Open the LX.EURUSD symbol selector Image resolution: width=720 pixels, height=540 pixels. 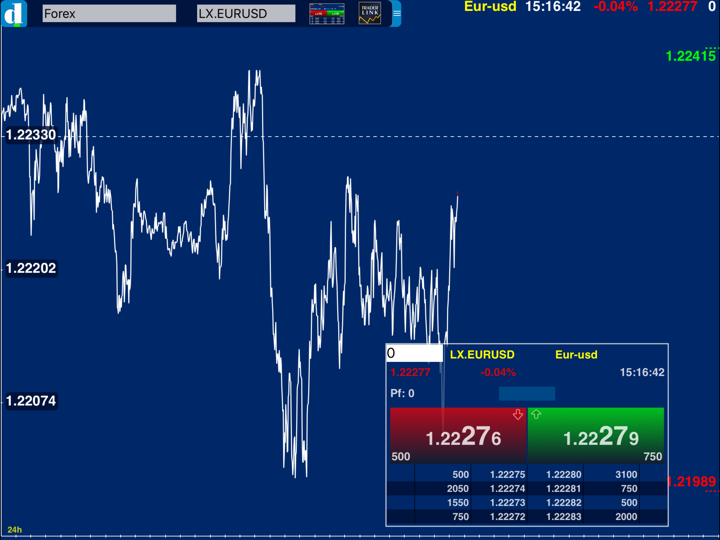pos(246,14)
